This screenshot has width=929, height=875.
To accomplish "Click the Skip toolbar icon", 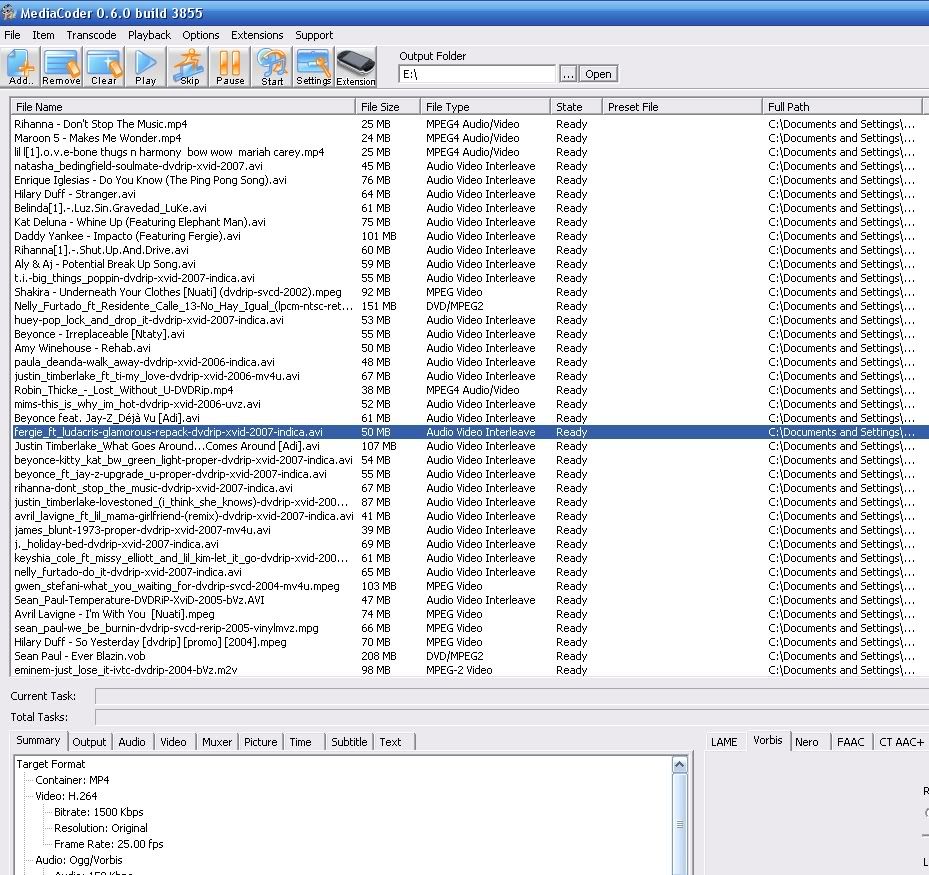I will coord(188,67).
